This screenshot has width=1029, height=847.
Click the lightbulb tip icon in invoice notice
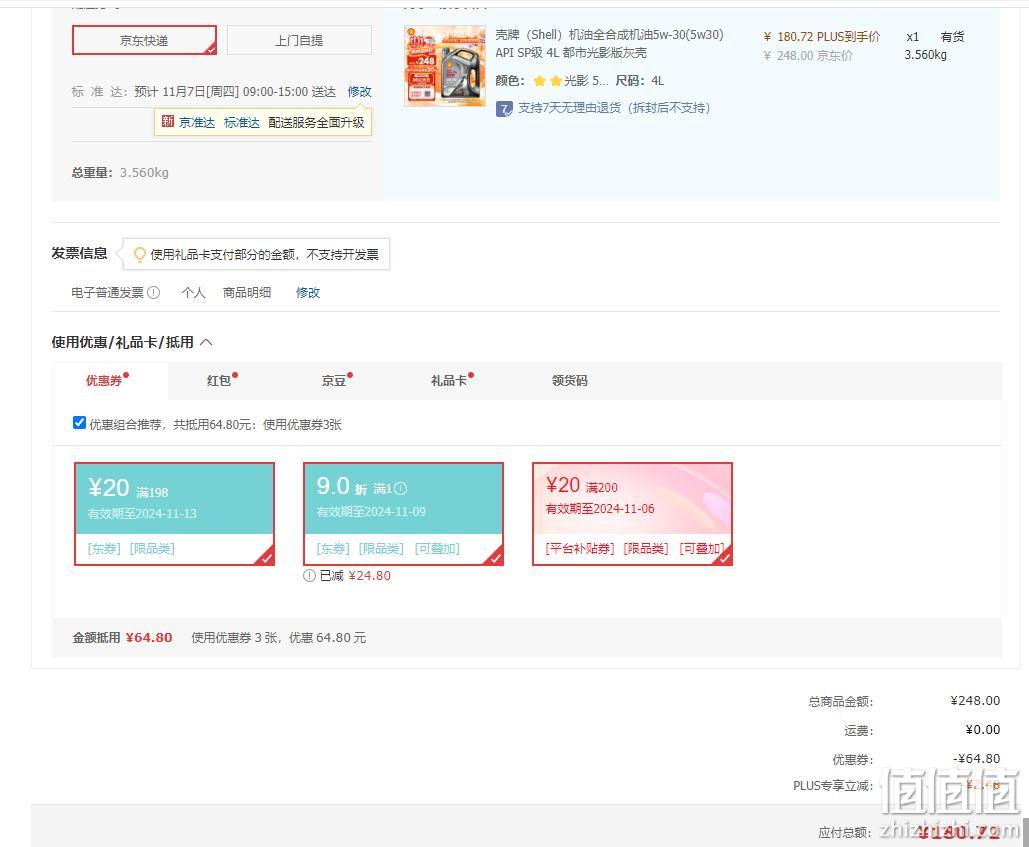(139, 255)
